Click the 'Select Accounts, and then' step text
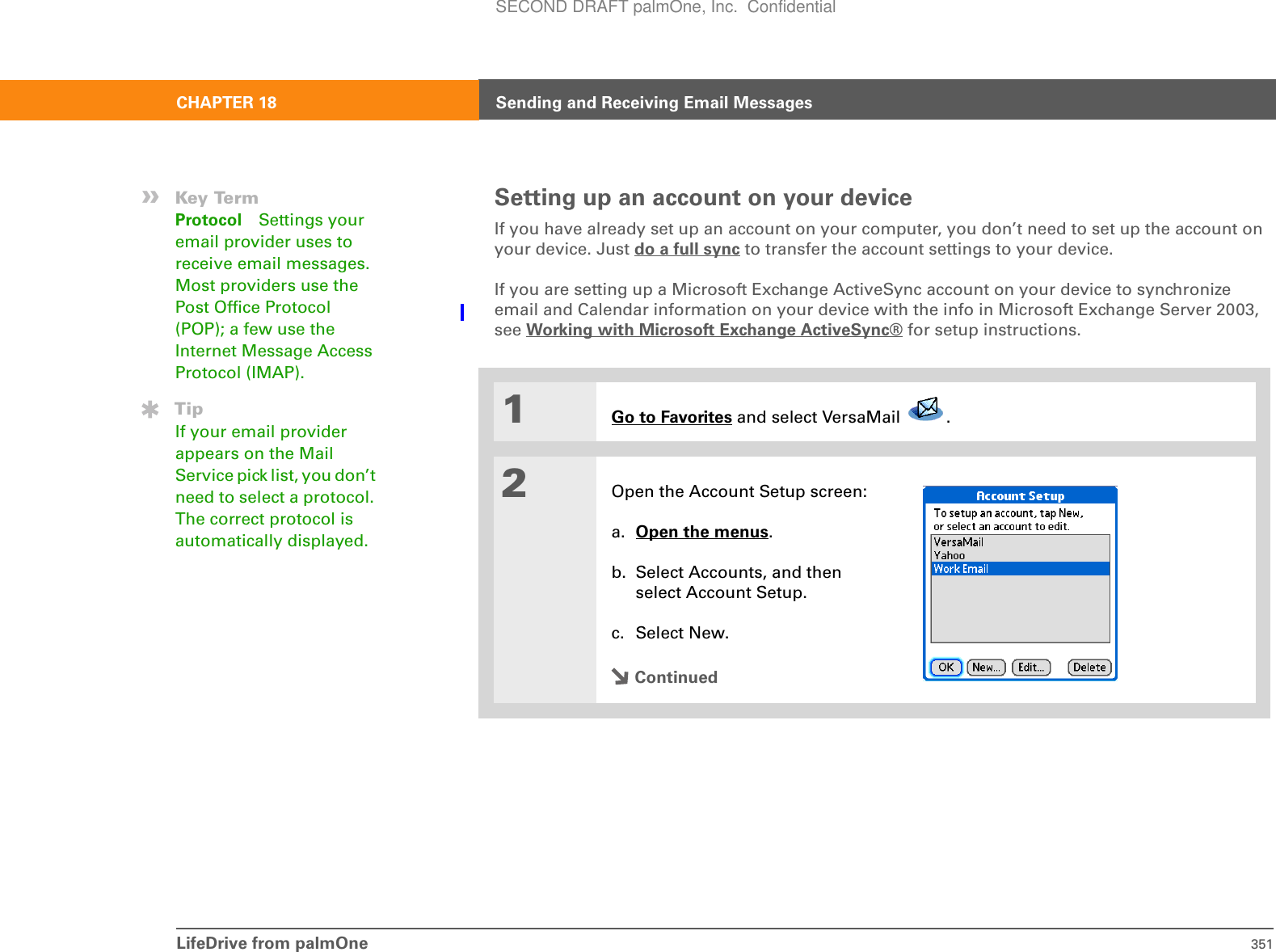This screenshot has height=952, width=1276. pos(739,572)
